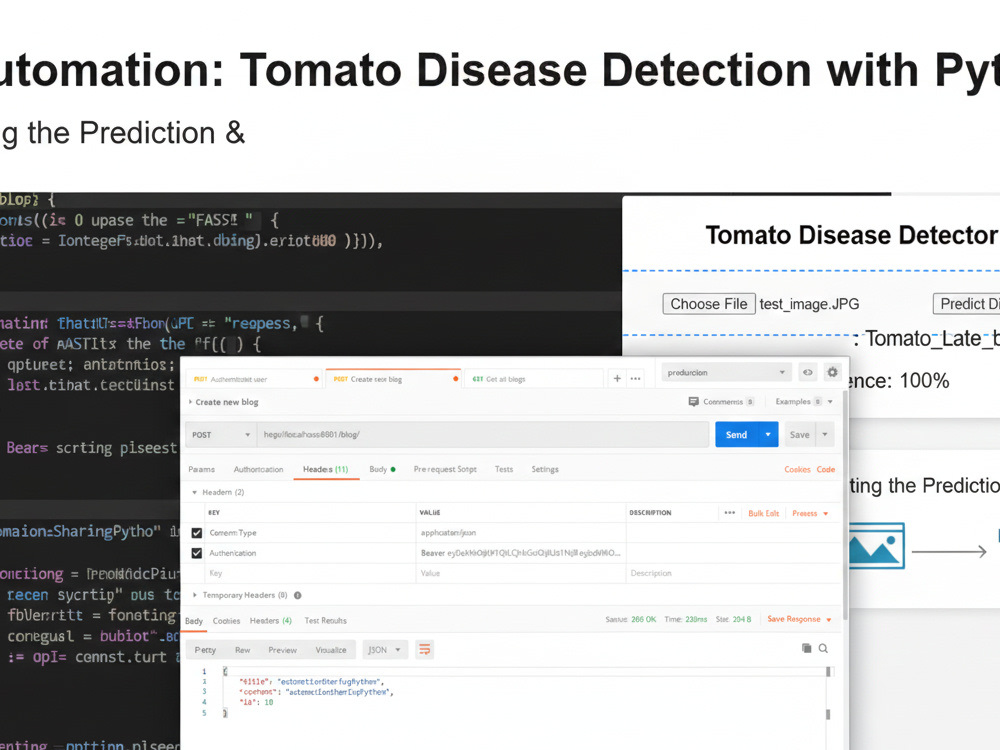The width and height of the screenshot is (1000, 750).
Task: Select the response Cookies tab
Action: (226, 621)
